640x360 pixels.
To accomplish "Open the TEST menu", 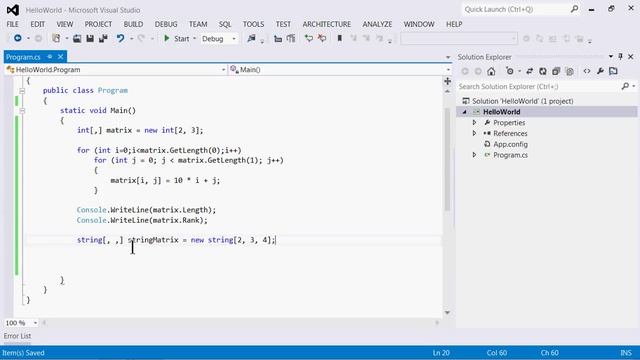I will pos(283,24).
